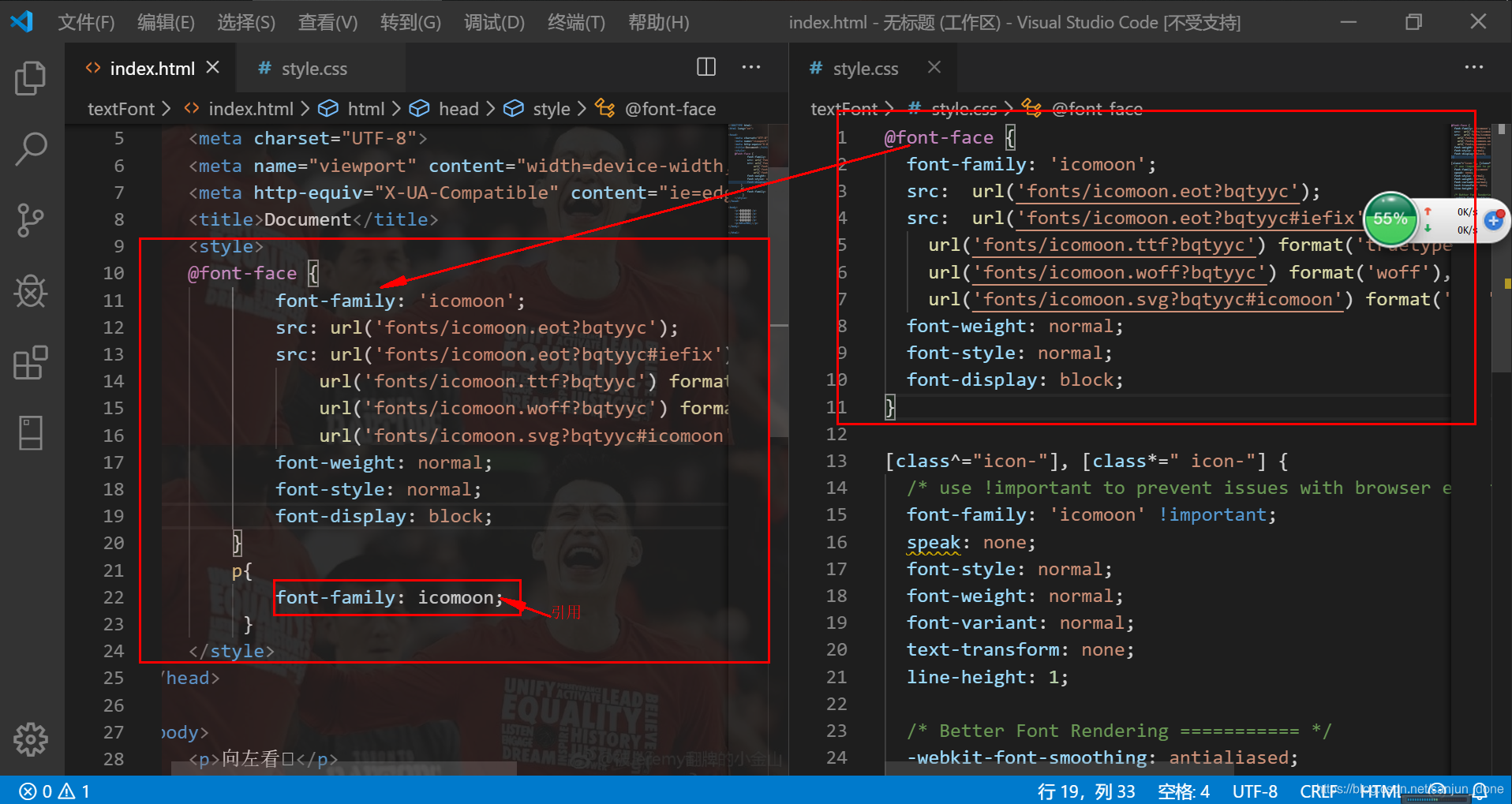This screenshot has height=804, width=1512.
Task: Open the Explorer view in activity bar
Action: click(31, 78)
